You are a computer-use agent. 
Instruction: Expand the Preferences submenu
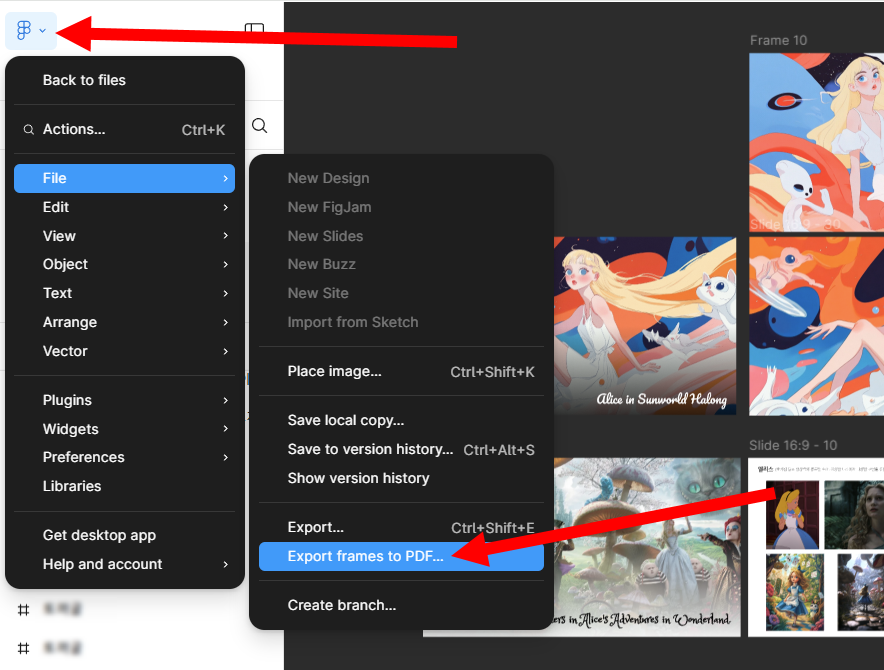pos(124,457)
